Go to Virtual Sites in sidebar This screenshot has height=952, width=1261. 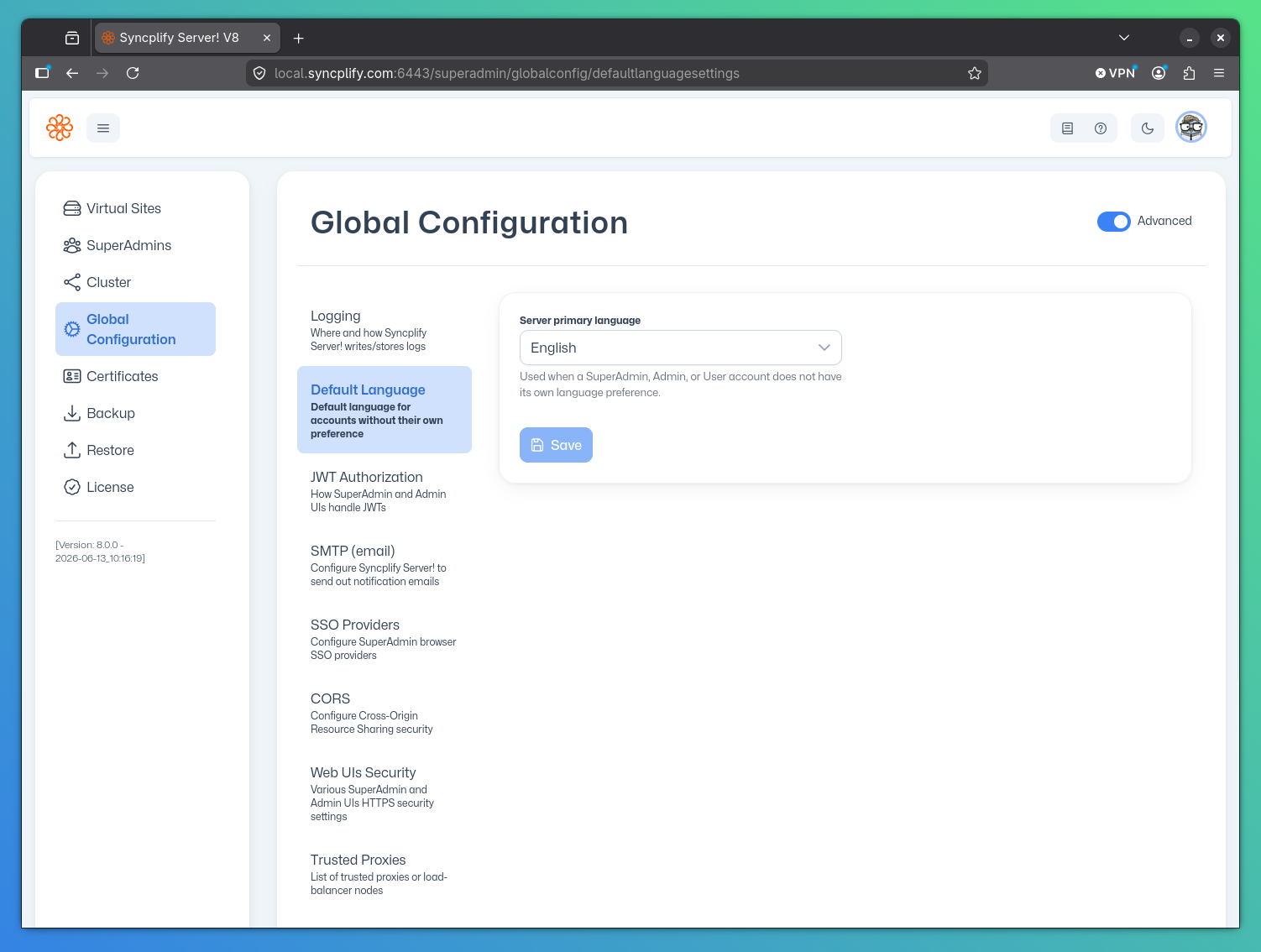[135, 208]
